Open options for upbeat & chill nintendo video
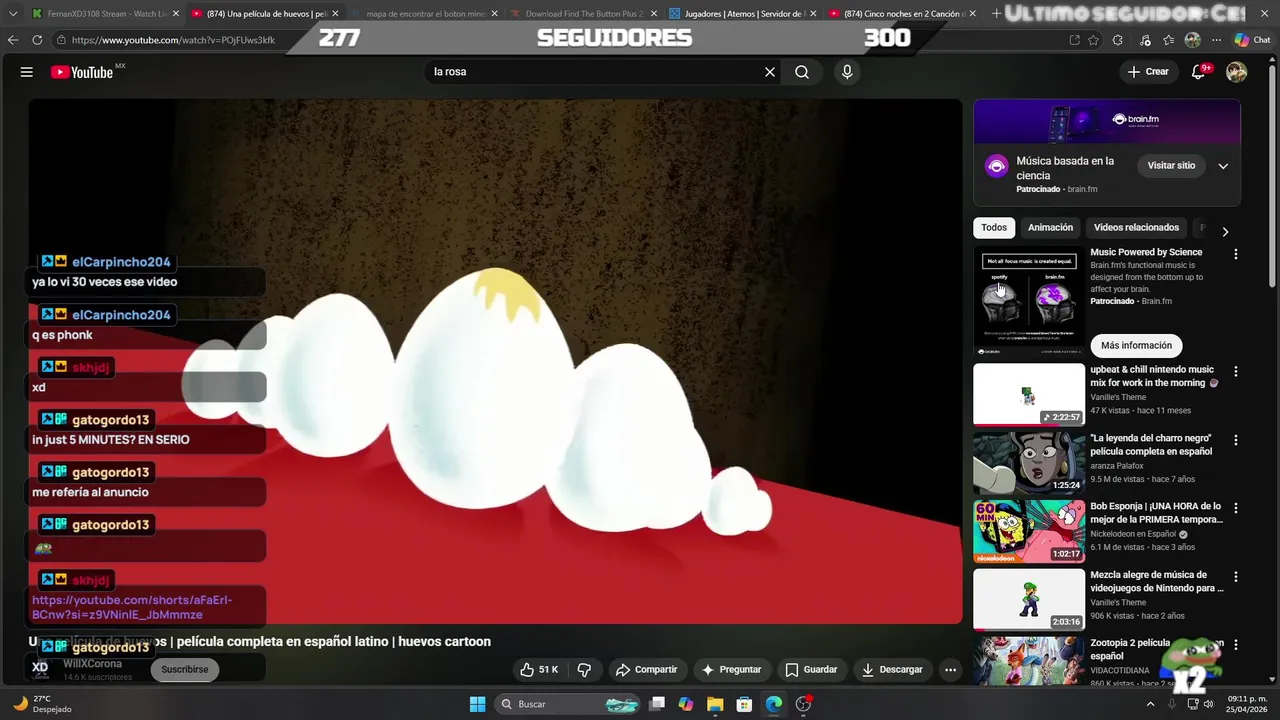This screenshot has width=1280, height=720. click(x=1236, y=371)
